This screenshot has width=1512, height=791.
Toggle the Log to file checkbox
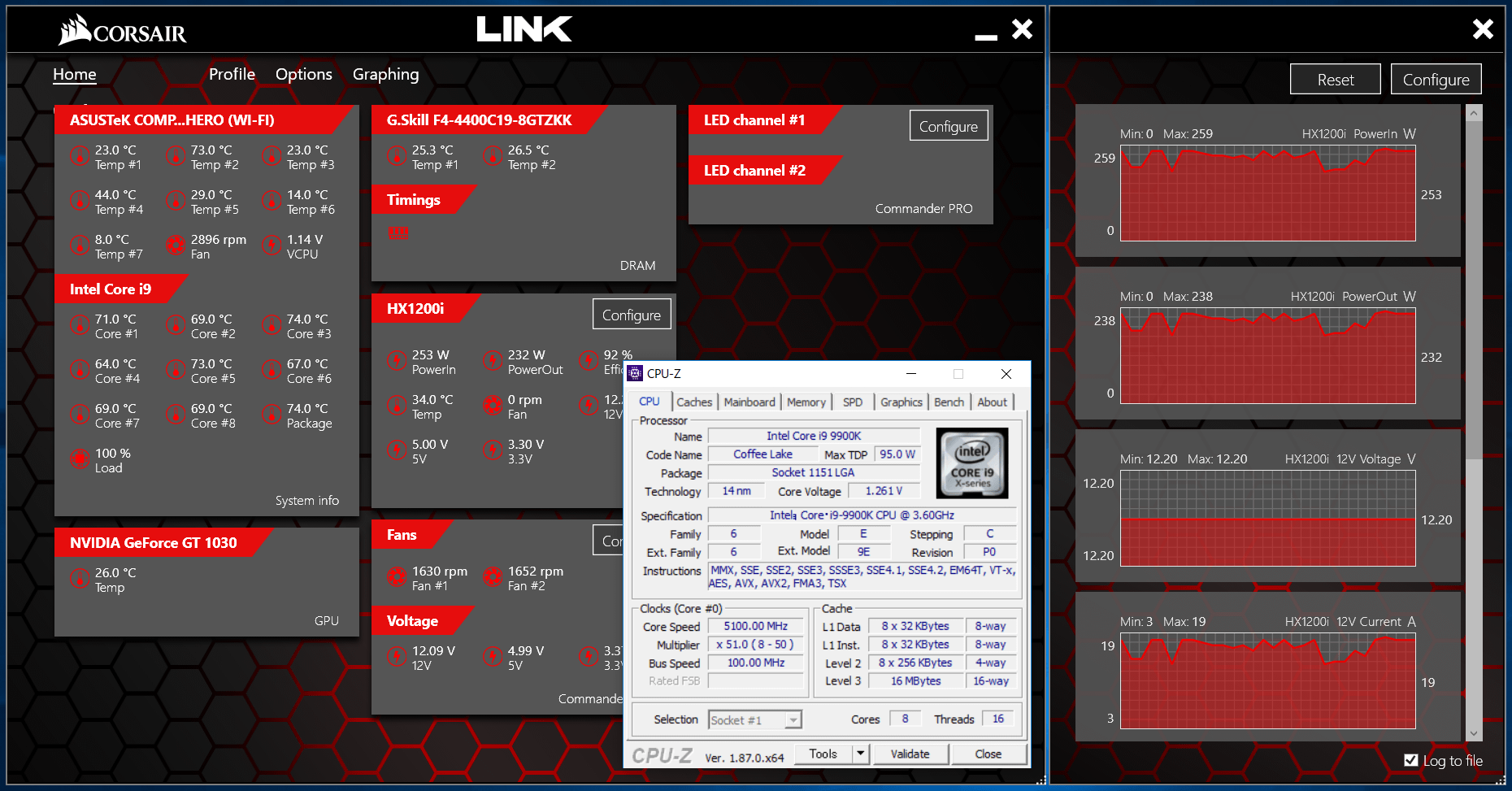(1411, 760)
